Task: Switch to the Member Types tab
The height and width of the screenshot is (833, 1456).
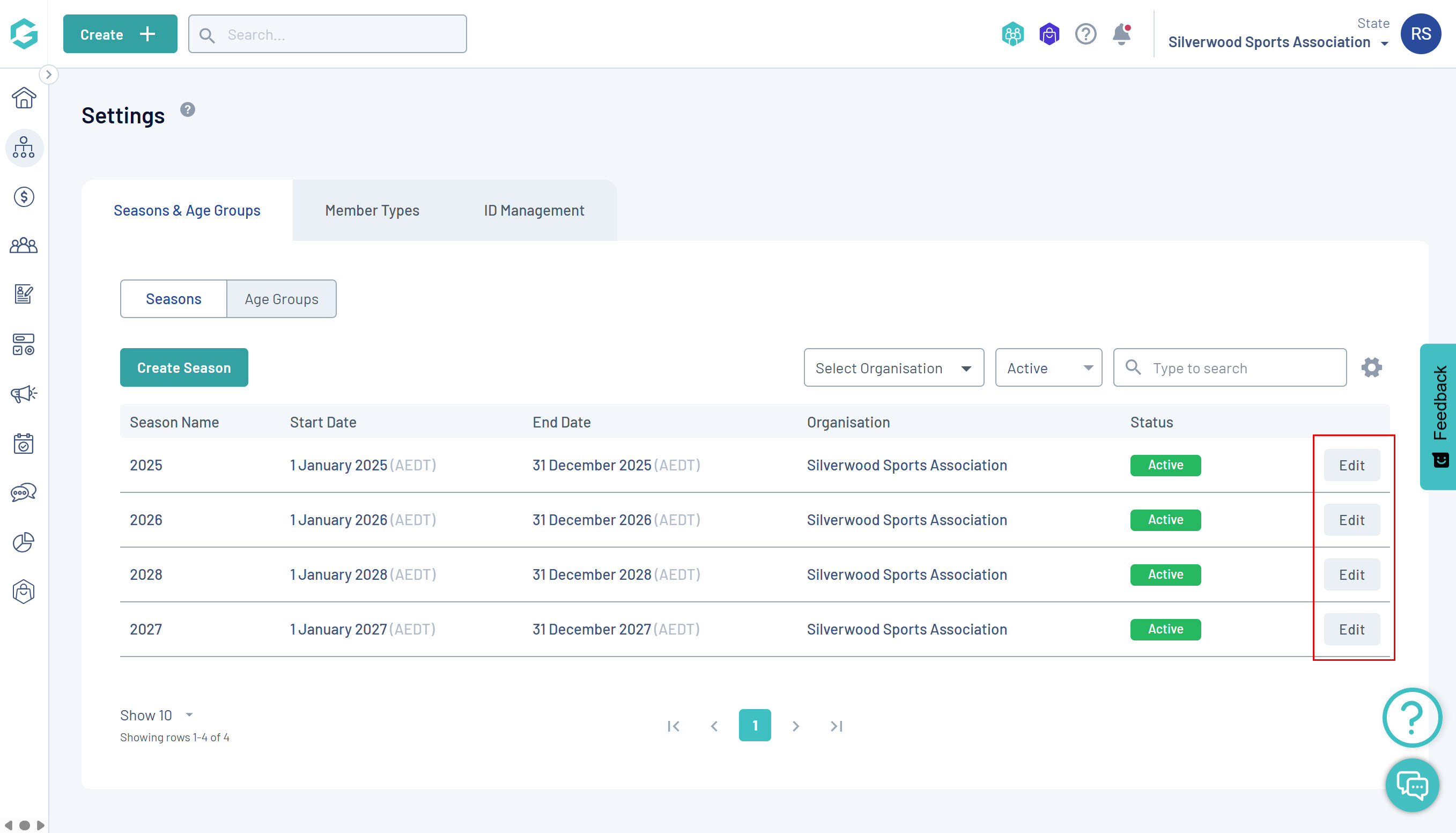Action: point(372,211)
